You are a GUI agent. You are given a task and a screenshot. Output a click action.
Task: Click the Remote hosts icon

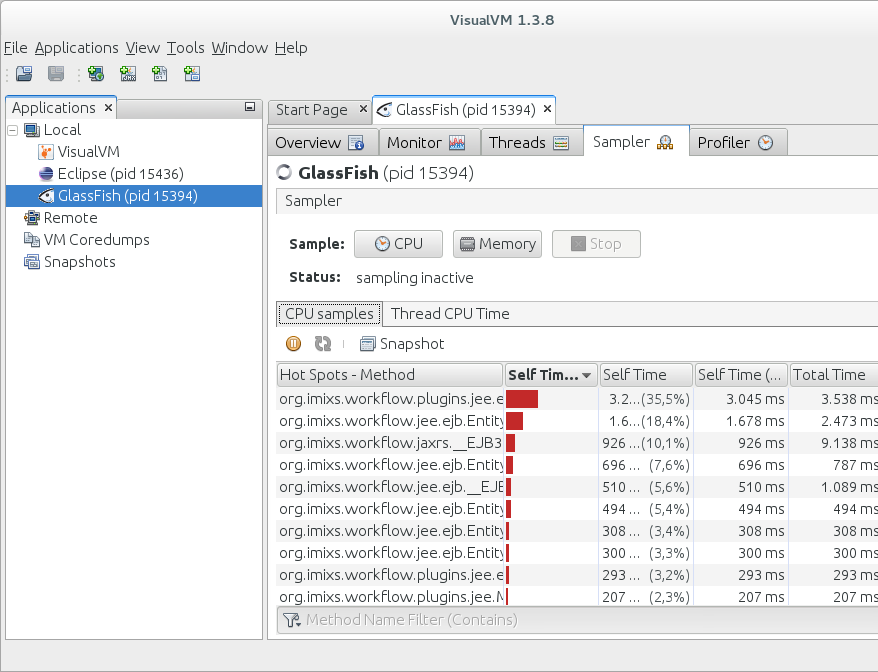(32, 217)
